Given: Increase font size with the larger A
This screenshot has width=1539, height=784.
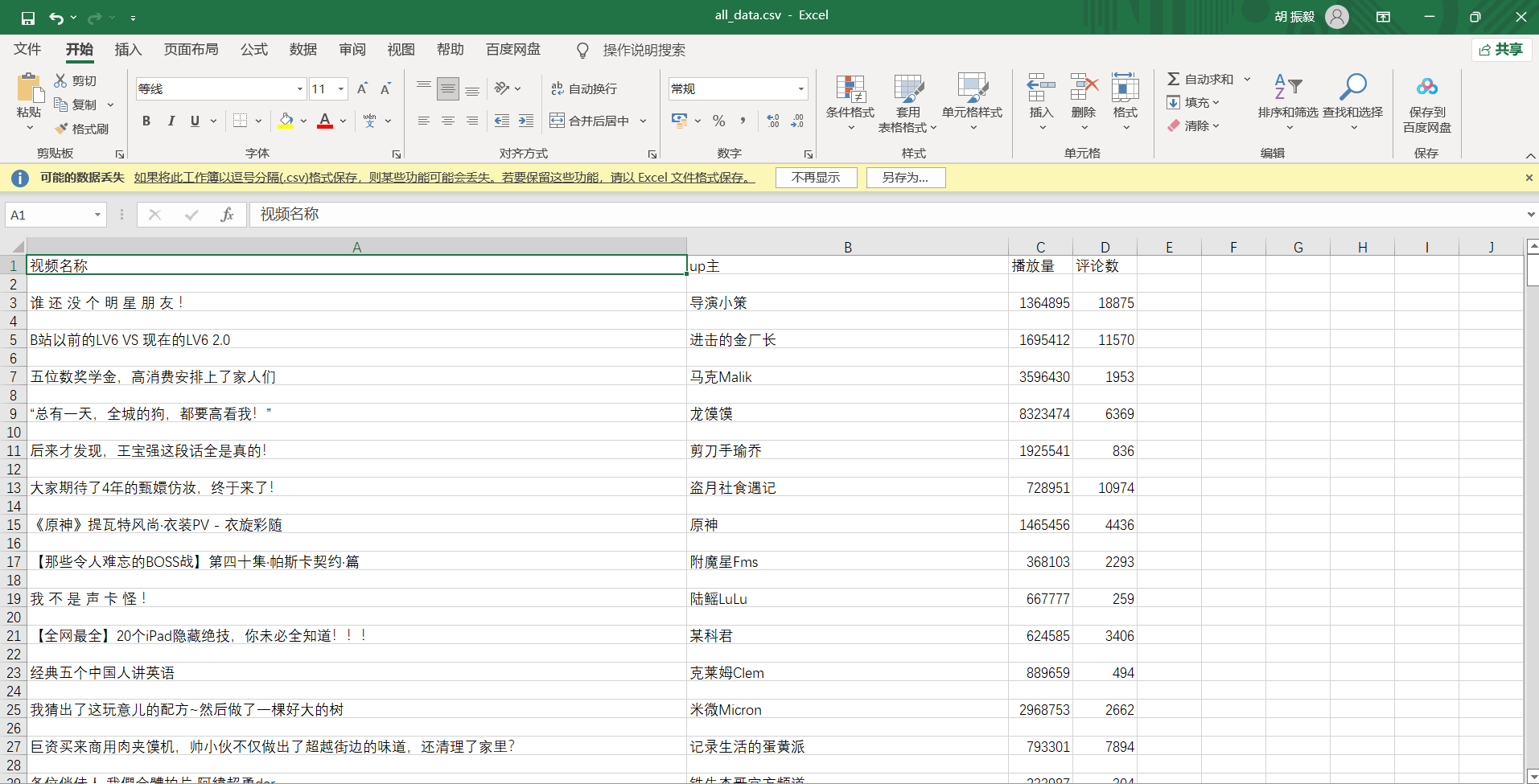Looking at the screenshot, I should [x=362, y=88].
